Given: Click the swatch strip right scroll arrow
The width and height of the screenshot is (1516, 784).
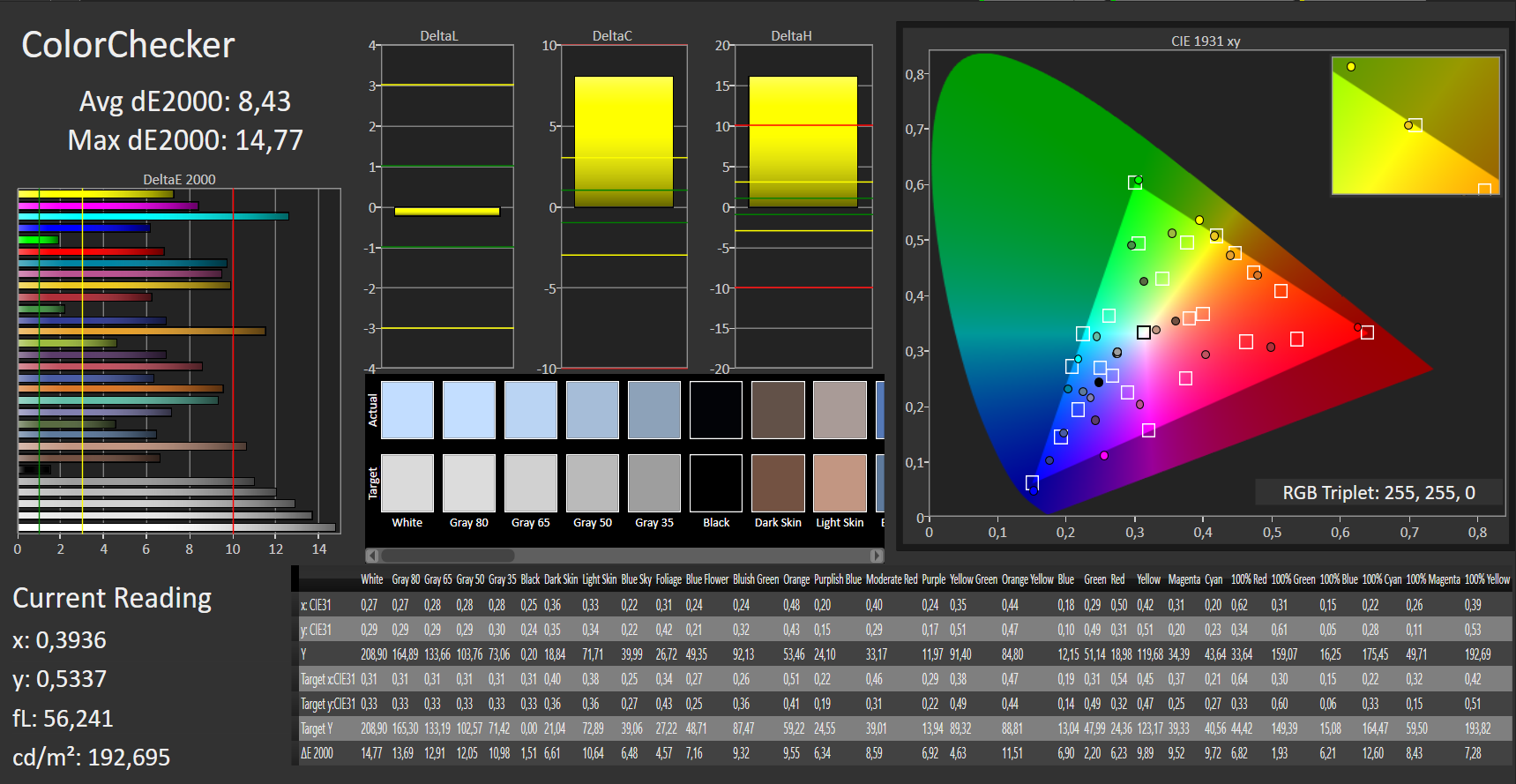Looking at the screenshot, I should [x=877, y=556].
